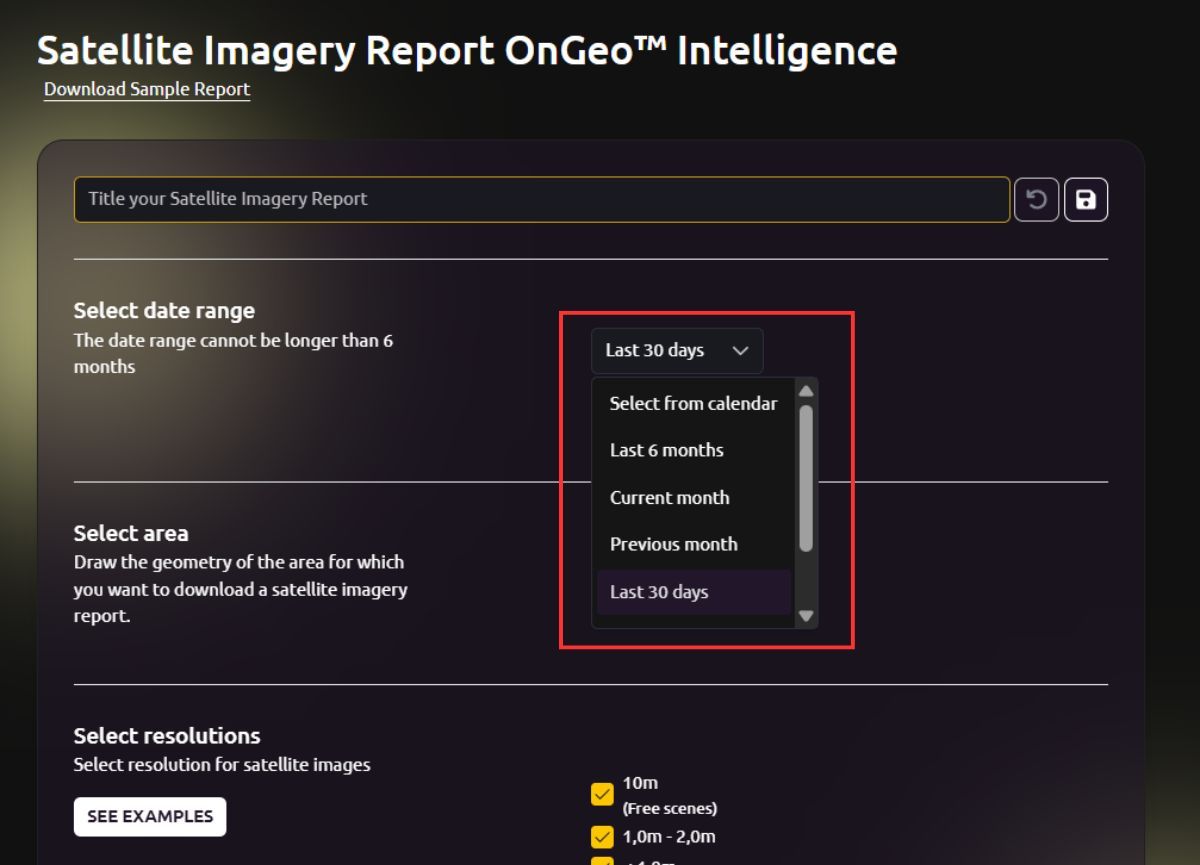Click the Select area heading
Screen dimensions: 1200x865
tap(131, 533)
